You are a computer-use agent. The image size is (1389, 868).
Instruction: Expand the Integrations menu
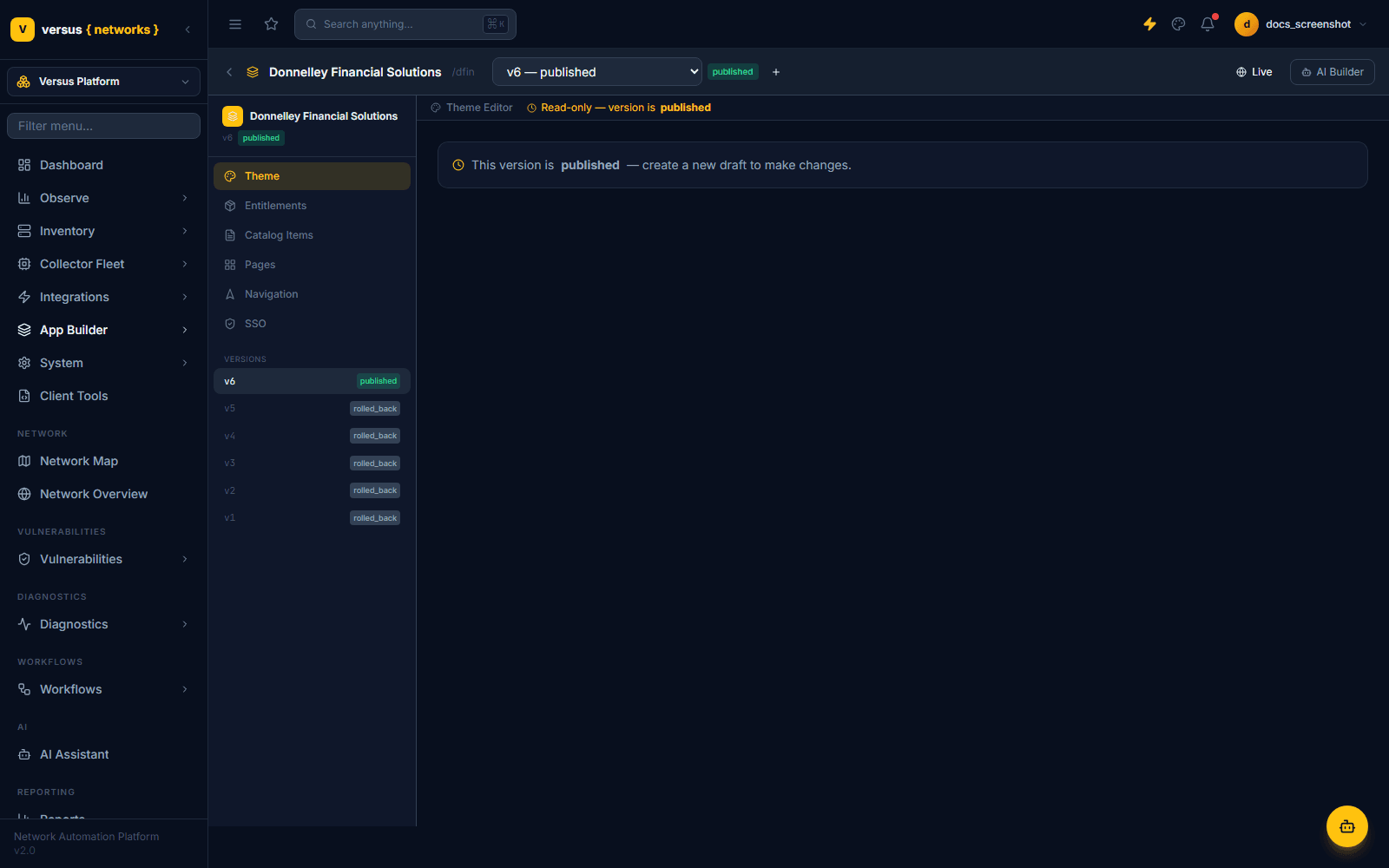103,297
